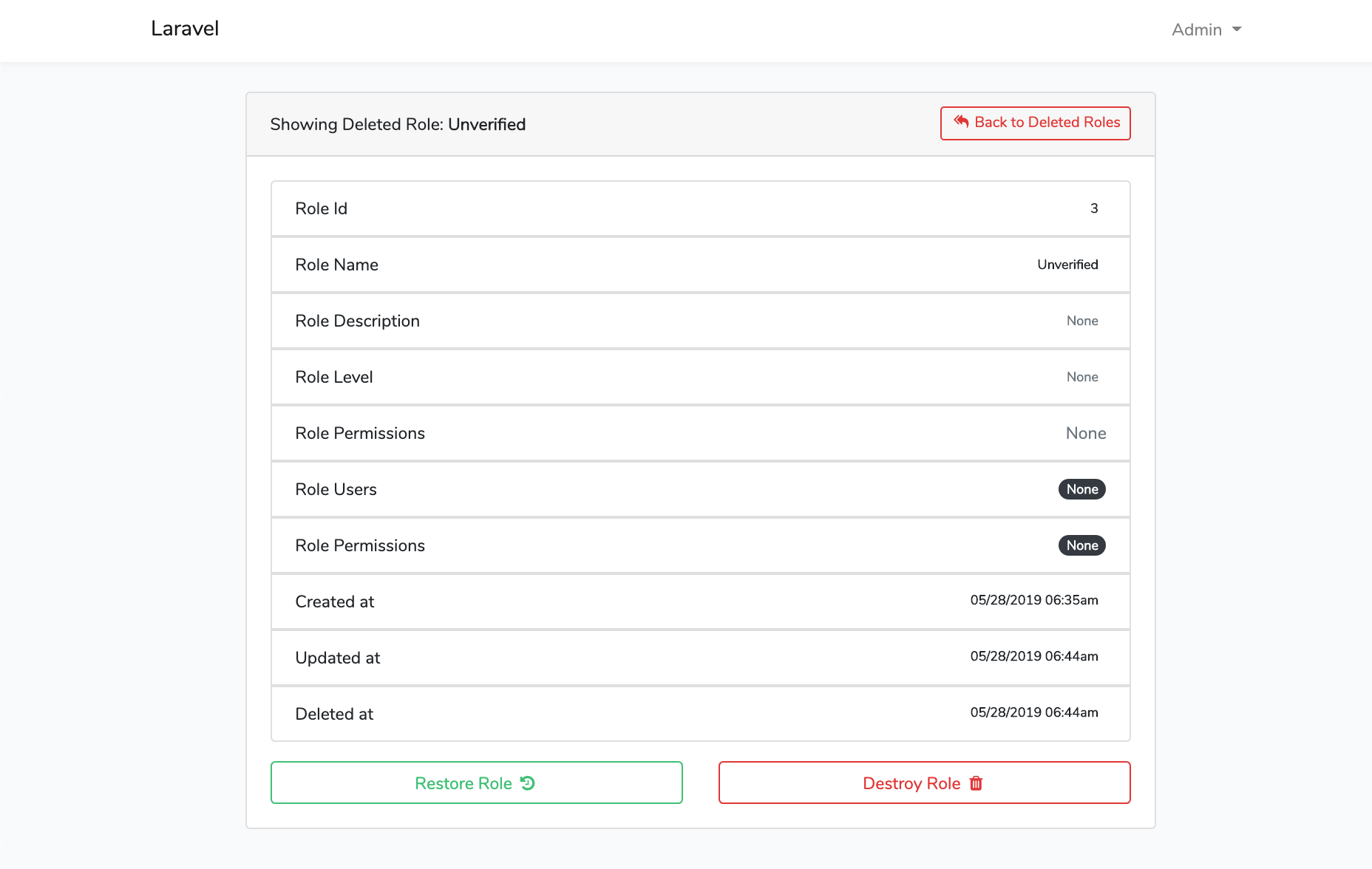Open the Admin user menu
The image size is (1372, 869).
[1197, 30]
